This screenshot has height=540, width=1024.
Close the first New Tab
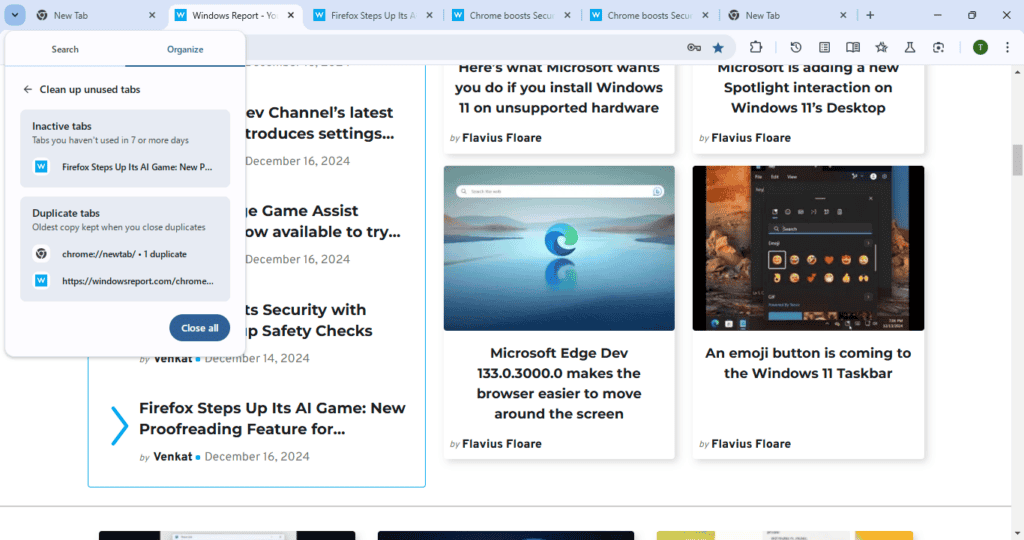point(152,15)
